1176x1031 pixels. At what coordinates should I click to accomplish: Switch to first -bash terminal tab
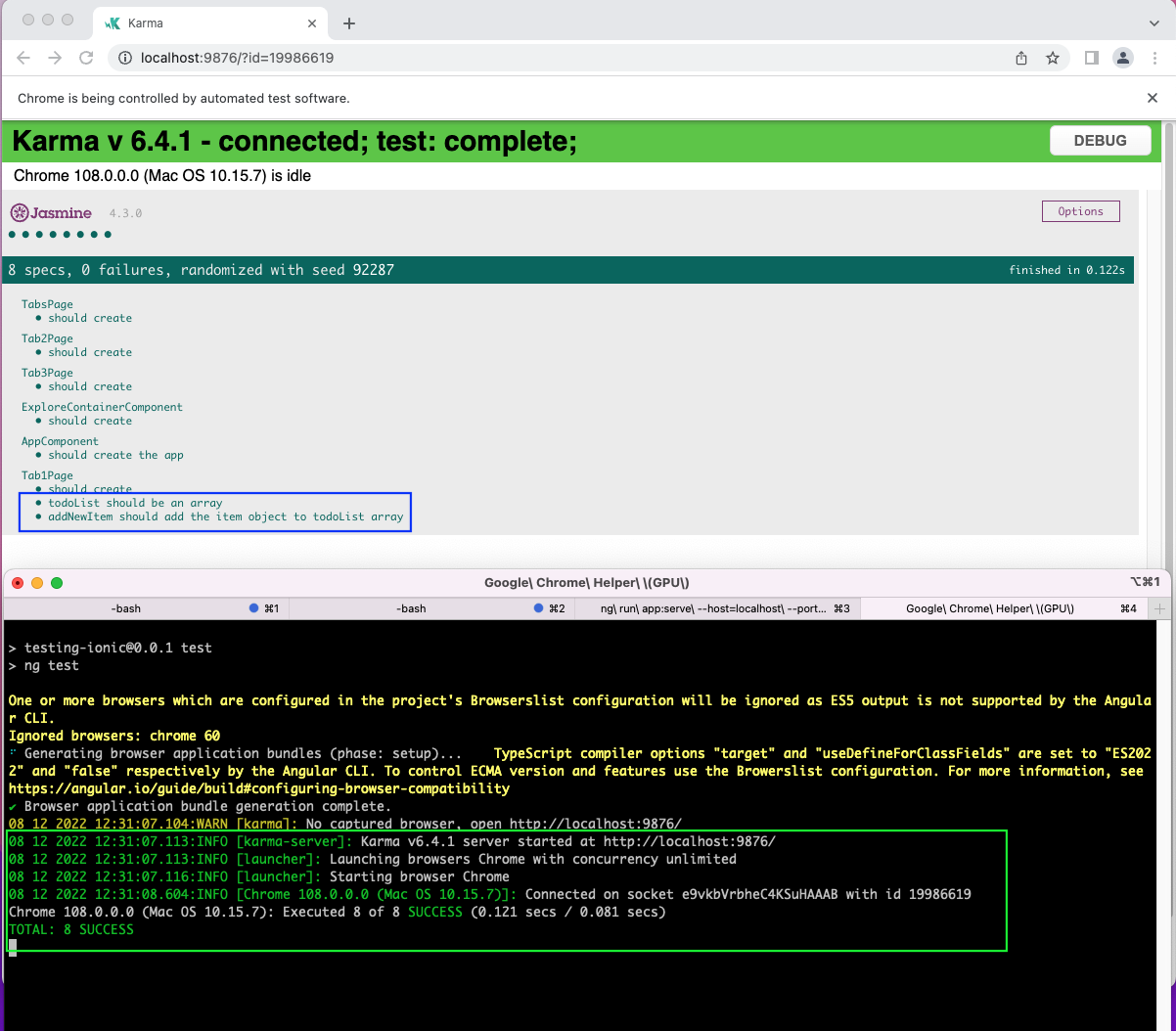click(146, 608)
